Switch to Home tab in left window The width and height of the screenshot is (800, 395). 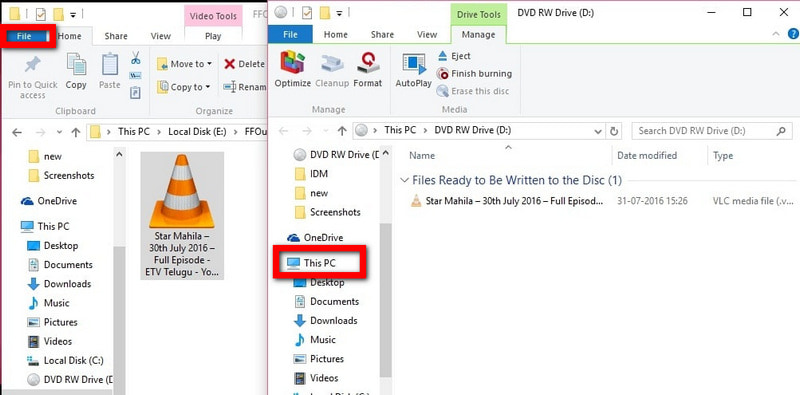click(69, 36)
